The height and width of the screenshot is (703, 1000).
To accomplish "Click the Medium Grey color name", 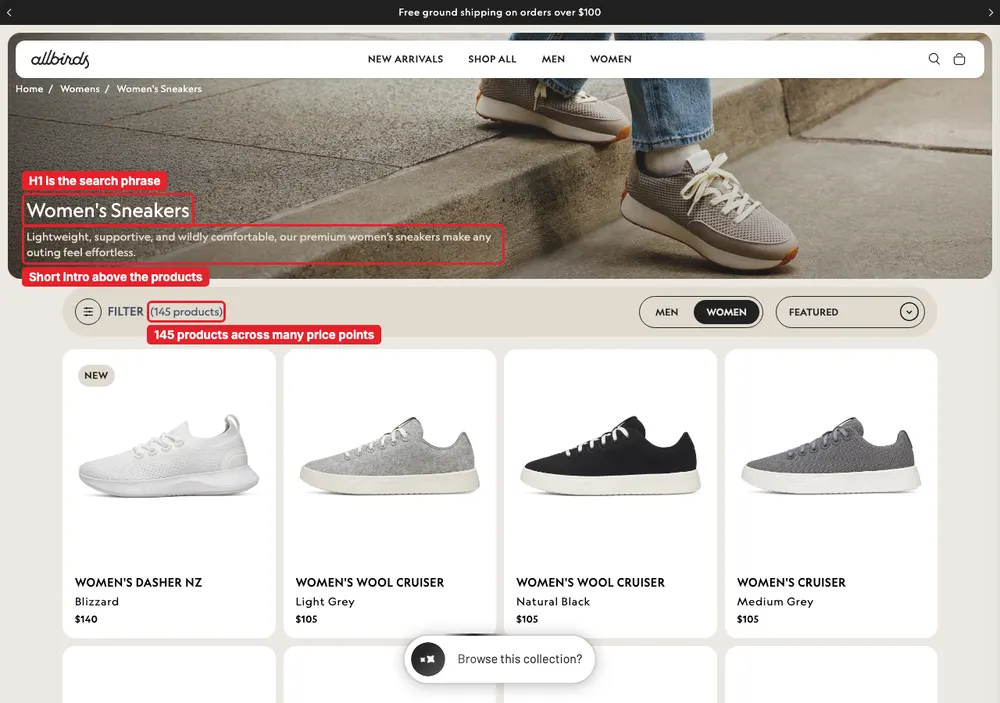I will [x=775, y=602].
